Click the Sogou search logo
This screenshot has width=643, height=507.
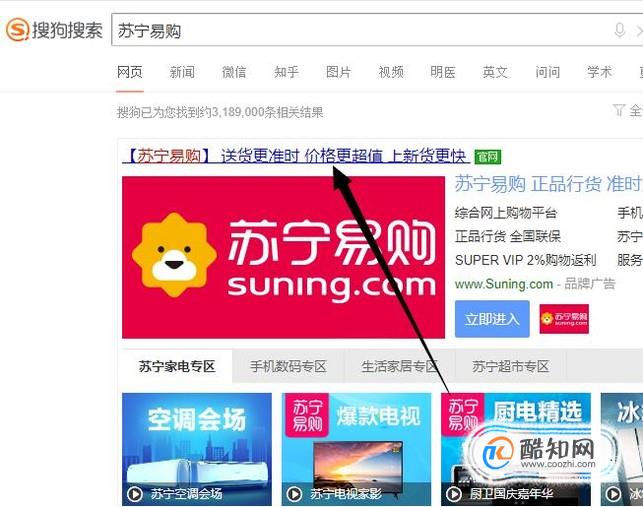[54, 30]
